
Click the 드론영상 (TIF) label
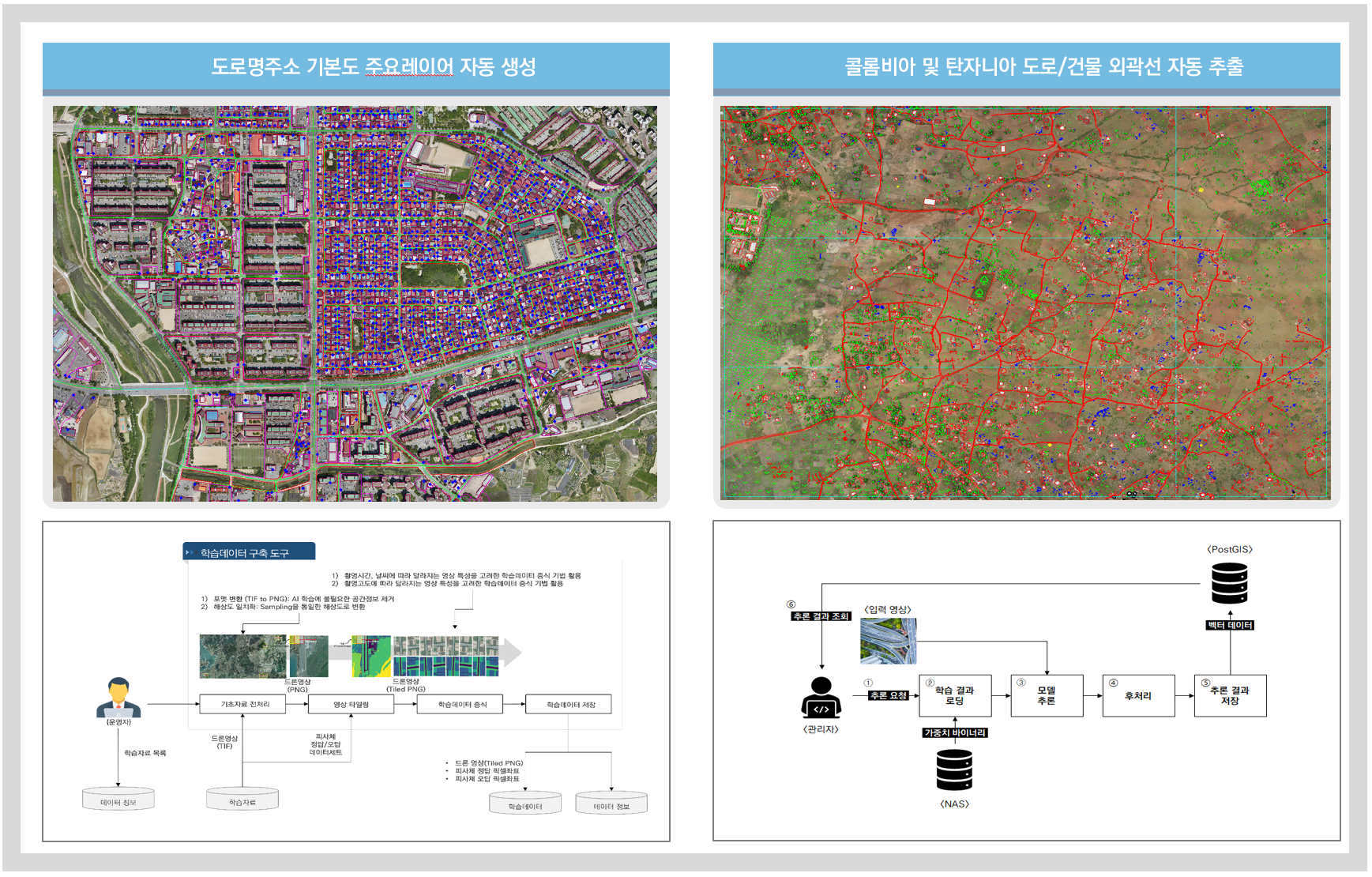(x=224, y=742)
